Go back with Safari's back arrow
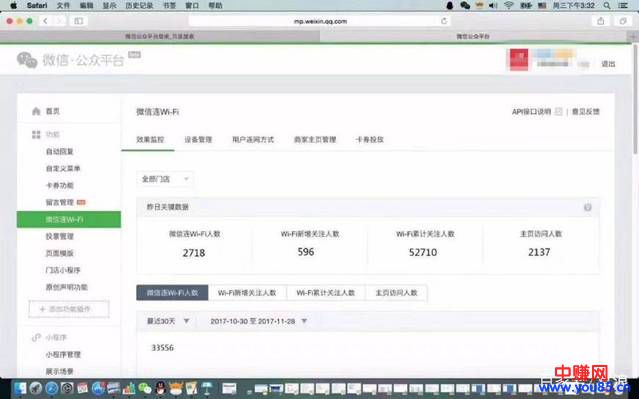 tap(45, 21)
